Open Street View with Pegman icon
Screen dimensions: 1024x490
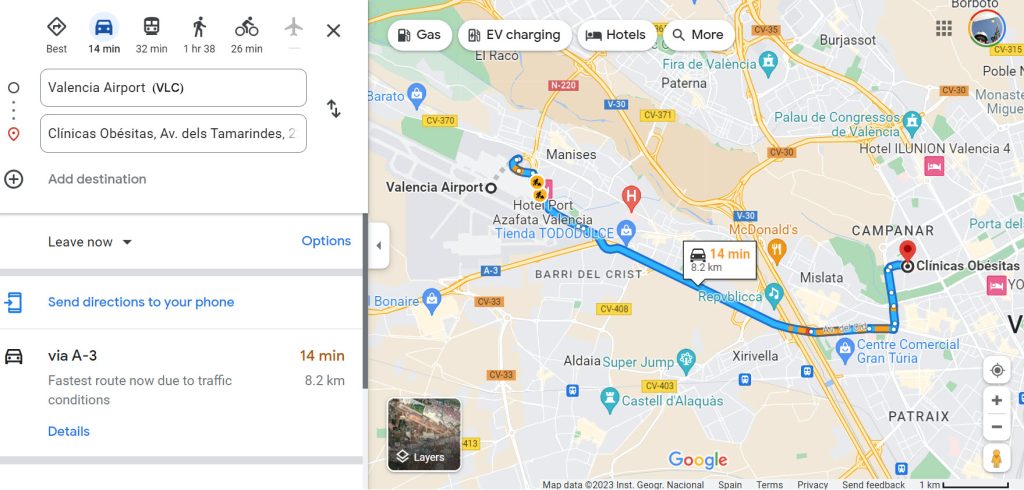997,458
